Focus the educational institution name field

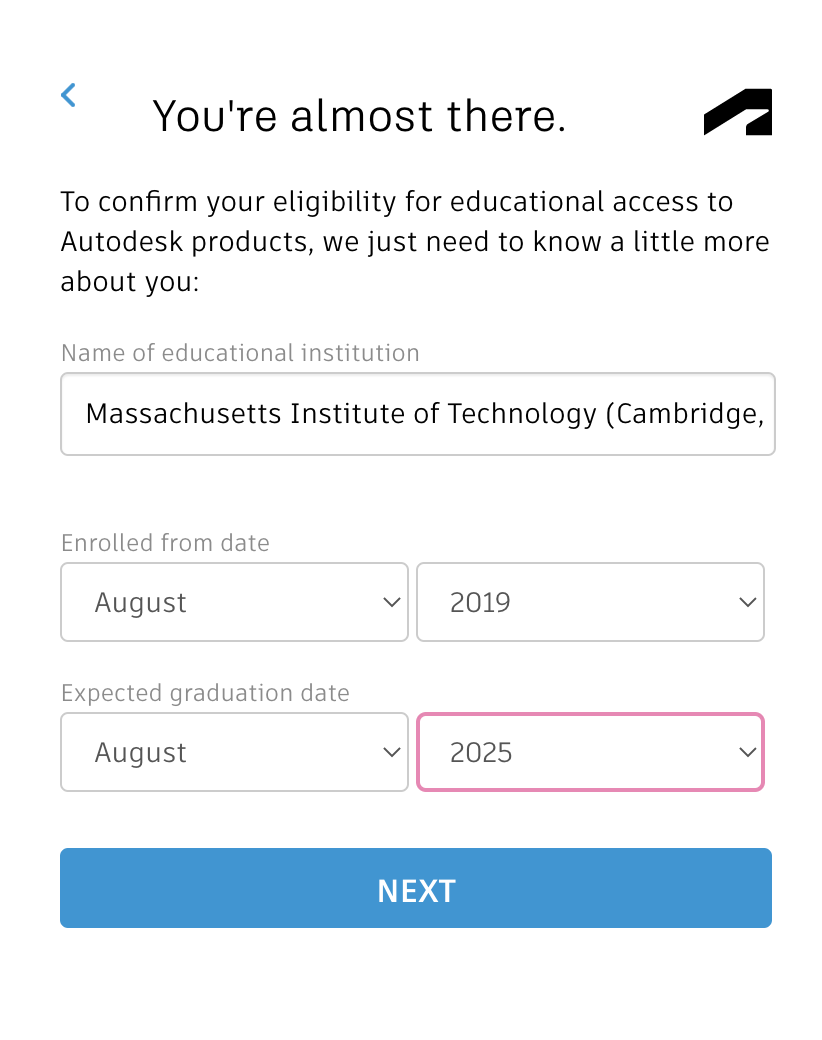[417, 414]
